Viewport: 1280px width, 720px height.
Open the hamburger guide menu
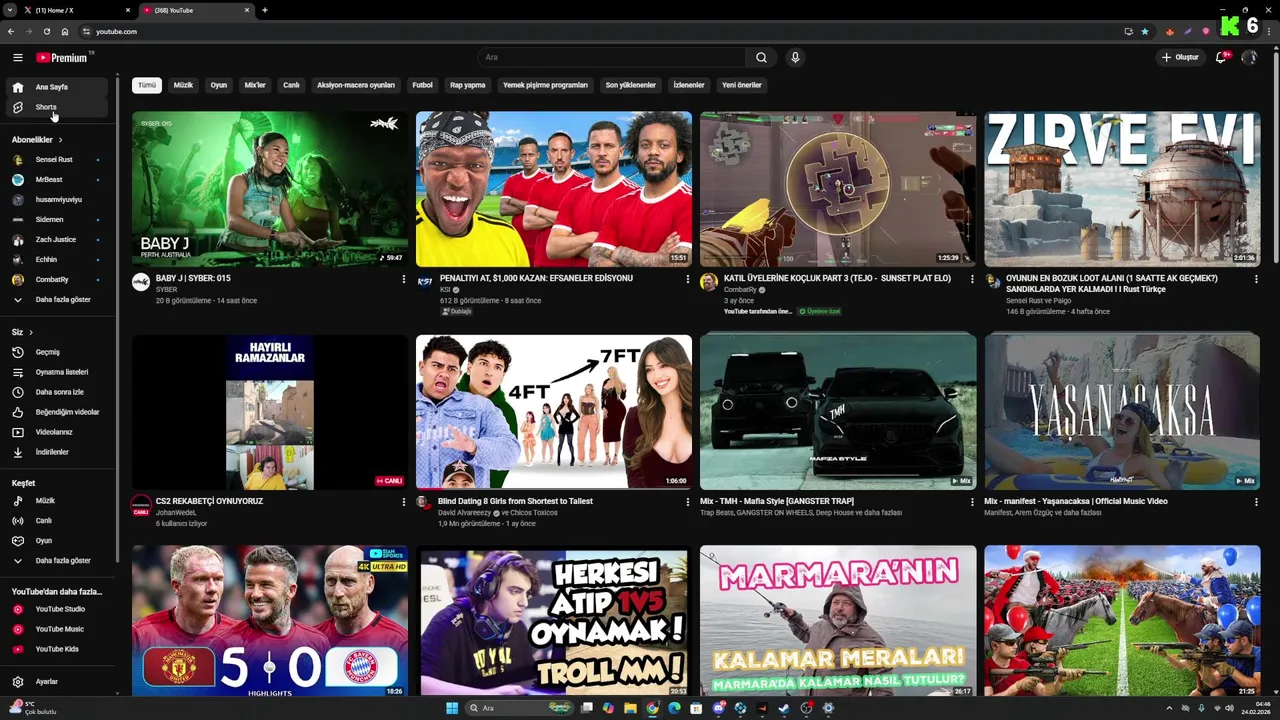(x=18, y=58)
